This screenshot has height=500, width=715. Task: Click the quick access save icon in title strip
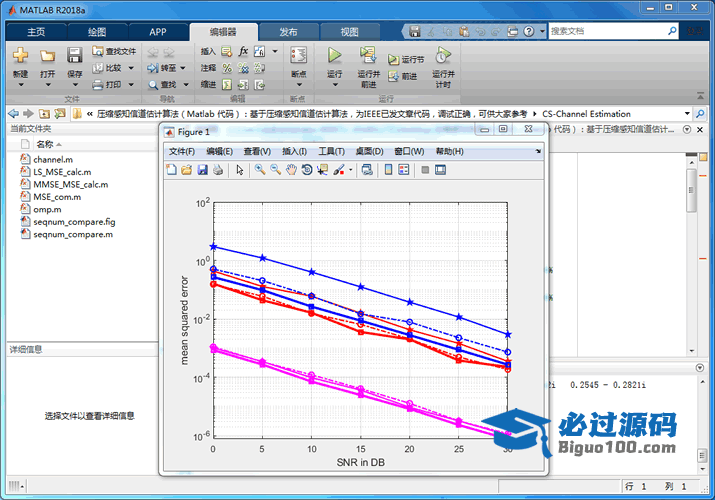[x=414, y=31]
